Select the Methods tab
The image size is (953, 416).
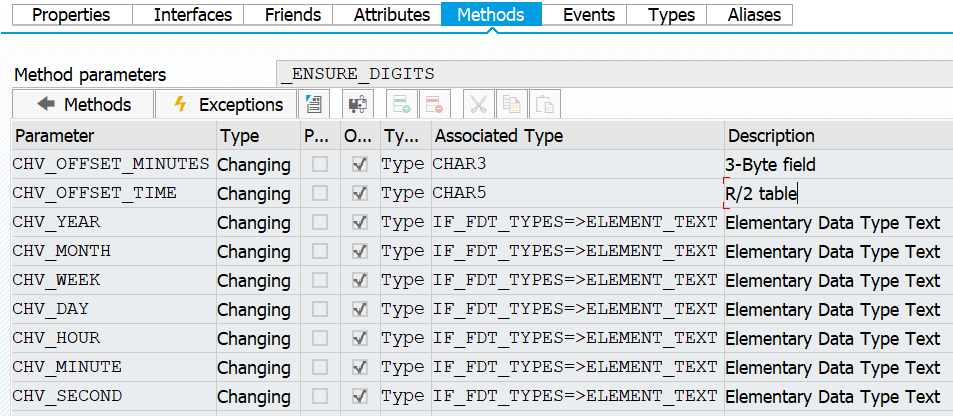491,15
